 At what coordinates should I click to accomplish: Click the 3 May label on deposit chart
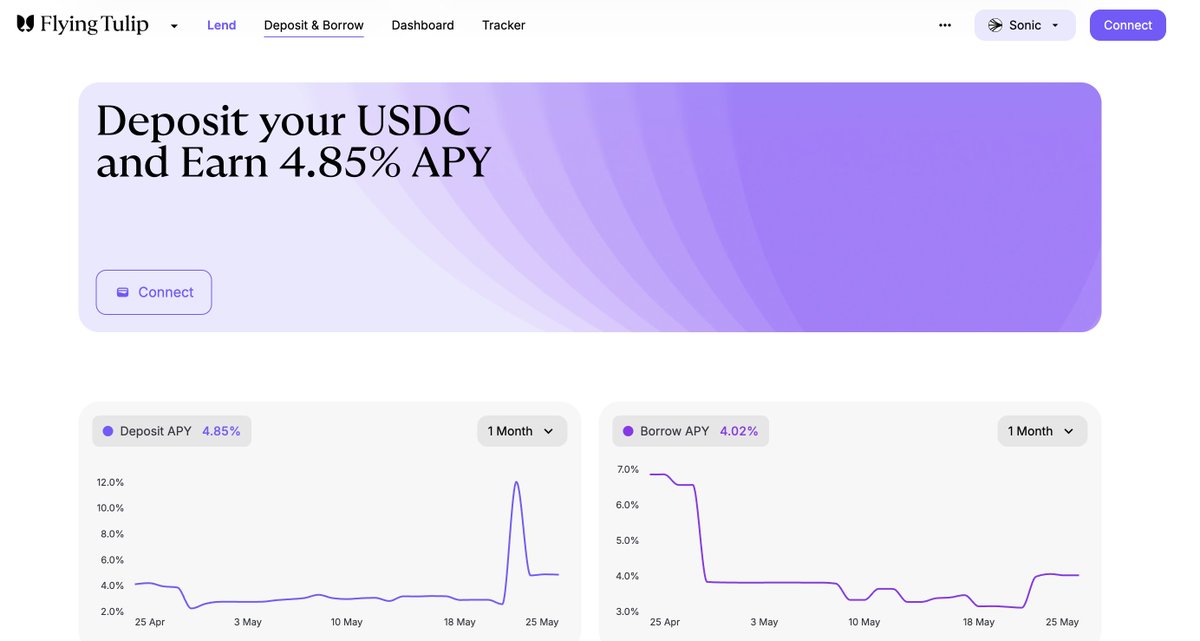click(247, 622)
